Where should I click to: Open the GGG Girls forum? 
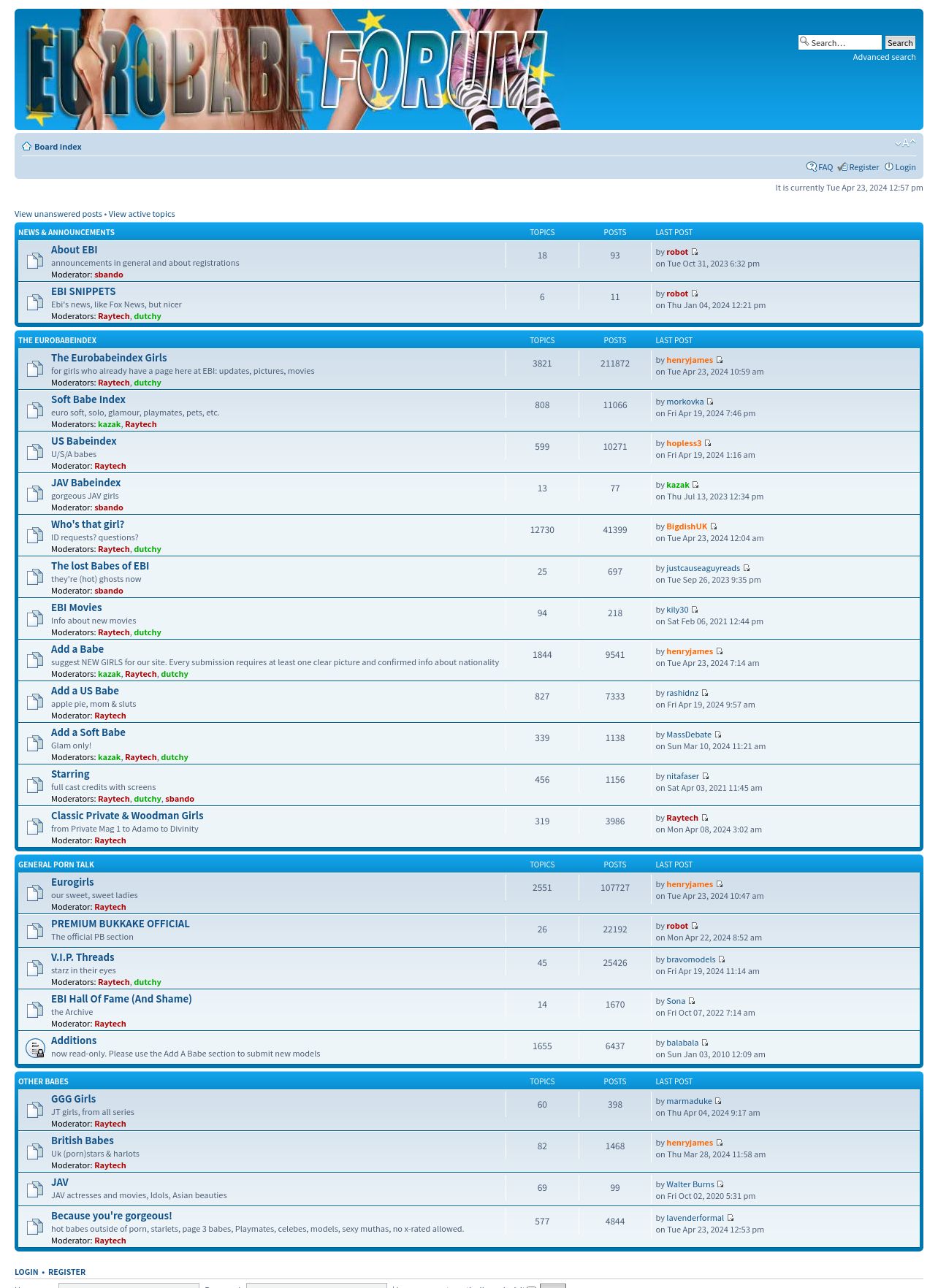pos(73,1099)
